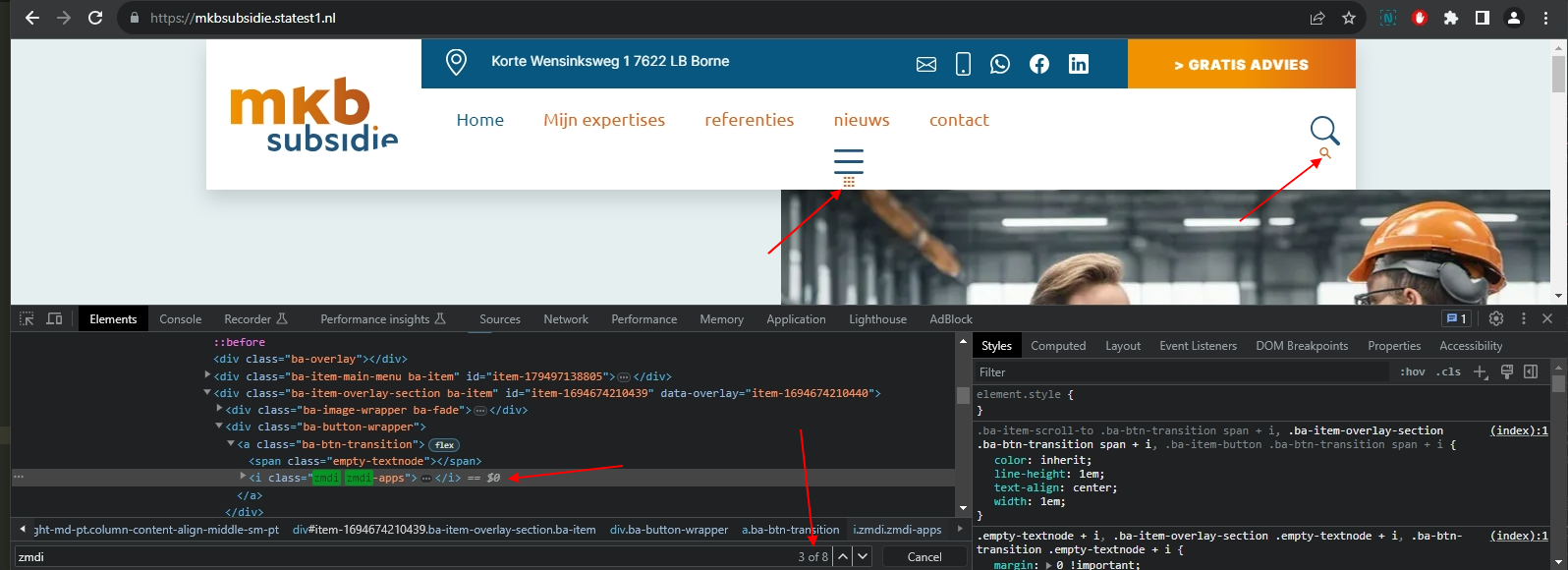Expand the margin shorthand property
The image size is (1568, 570).
(x=1049, y=565)
